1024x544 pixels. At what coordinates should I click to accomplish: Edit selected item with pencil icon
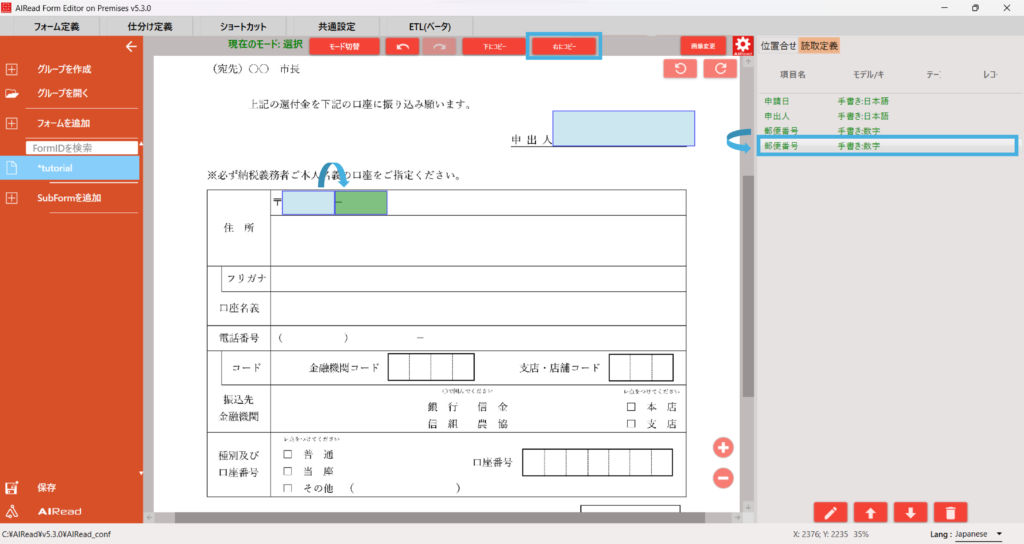(830, 512)
